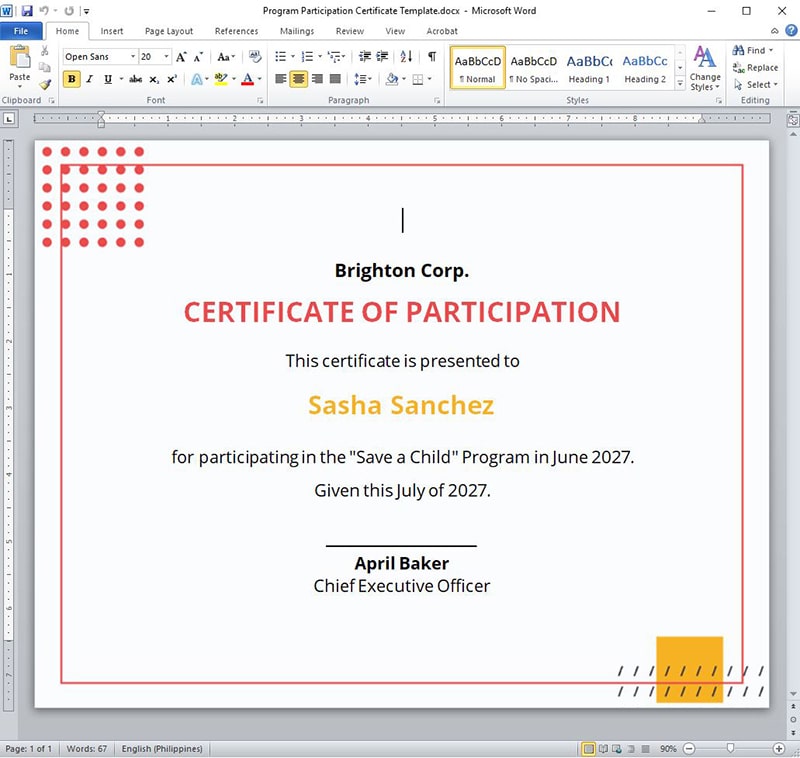Switch to the Insert ribbon tab
Screen dimensions: 800x758
pos(112,31)
